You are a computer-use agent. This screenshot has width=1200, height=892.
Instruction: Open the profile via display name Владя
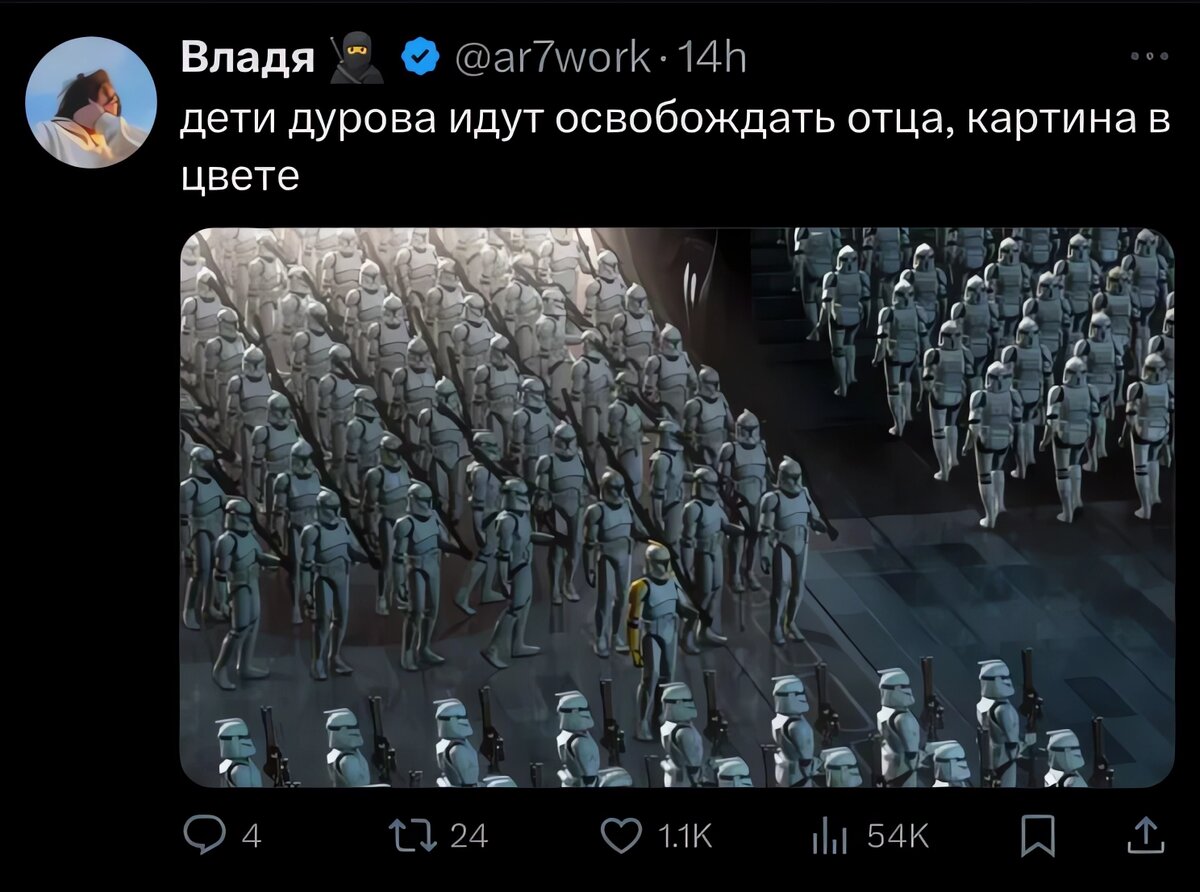coord(248,60)
